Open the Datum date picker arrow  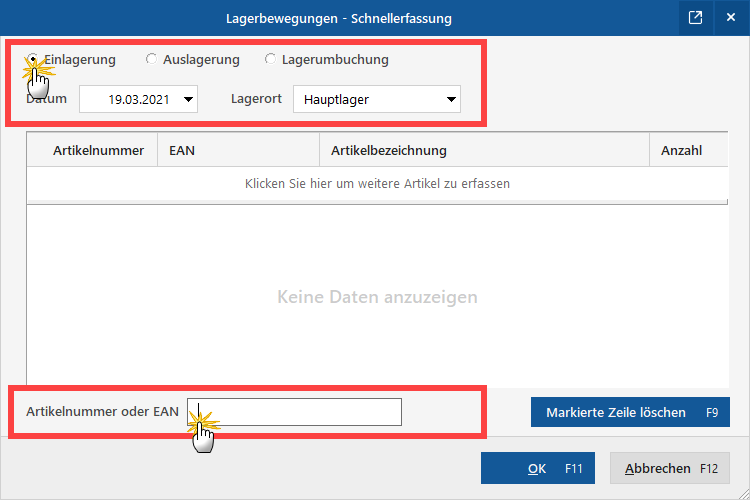click(x=188, y=99)
